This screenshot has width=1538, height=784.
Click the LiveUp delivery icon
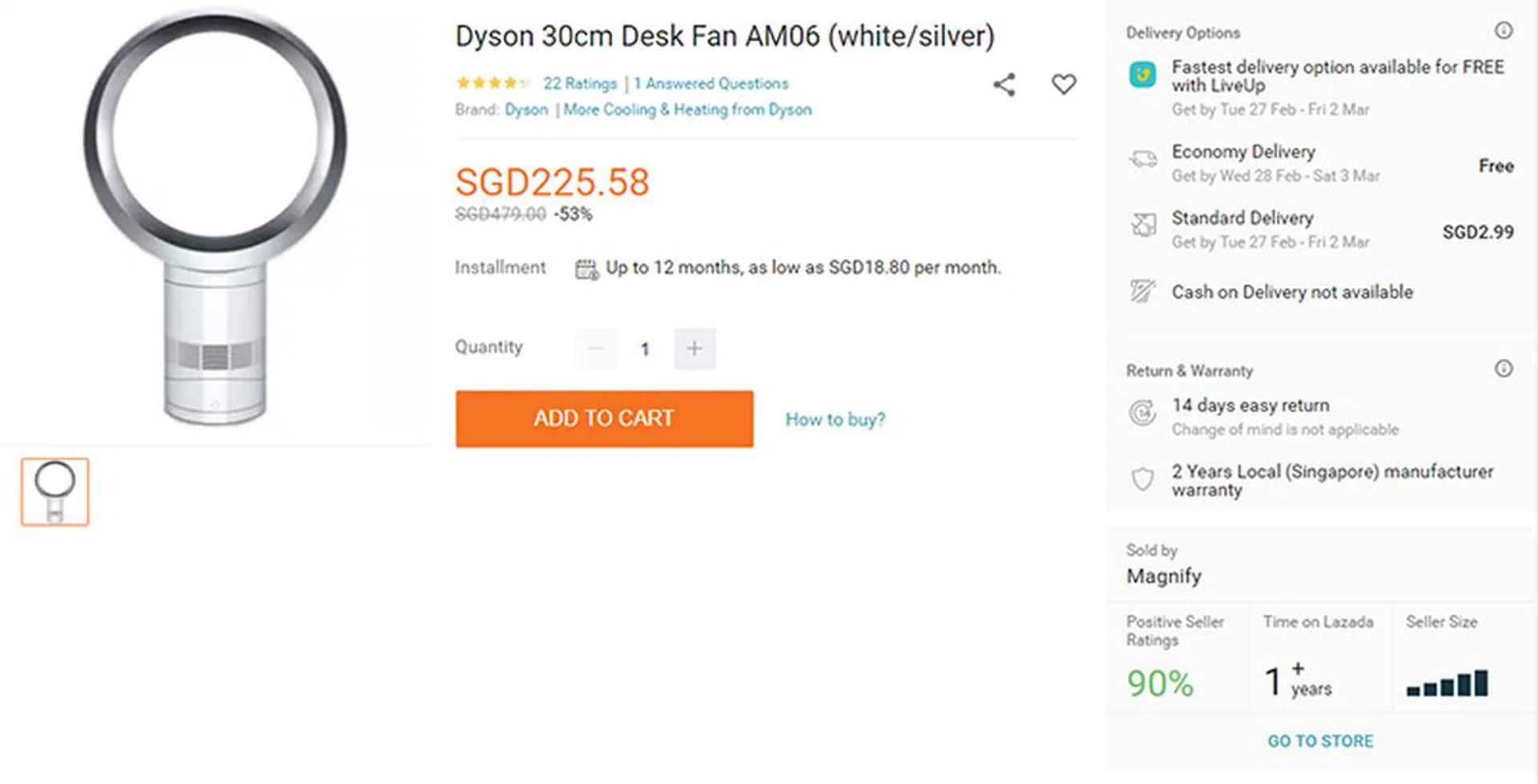tap(1142, 75)
